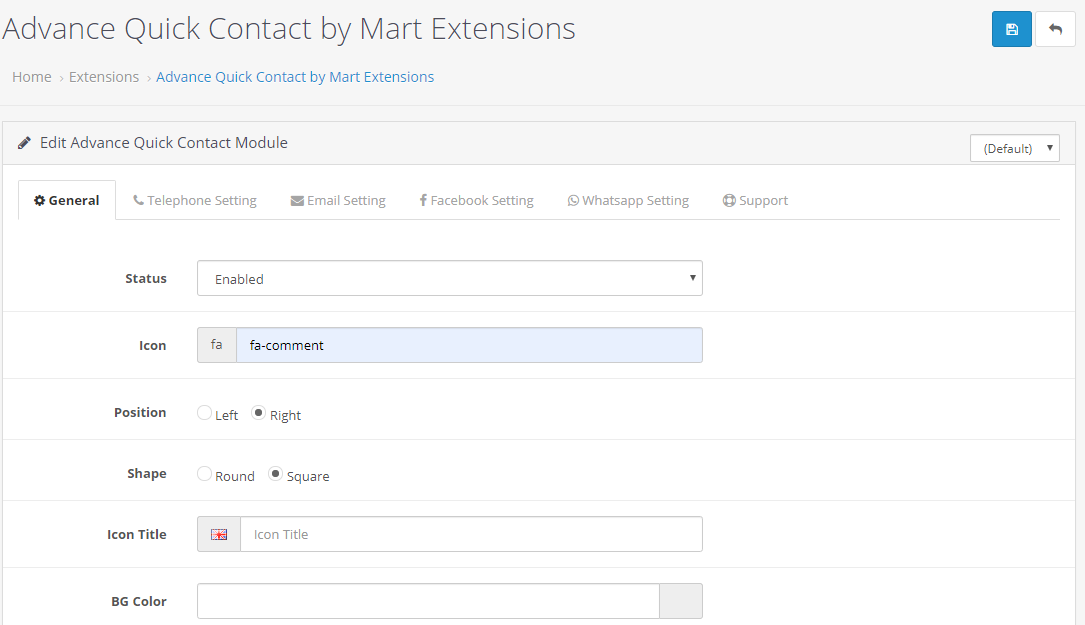This screenshot has height=625, width=1085.
Task: Open the Whatsapp Setting tab
Action: [x=628, y=200]
